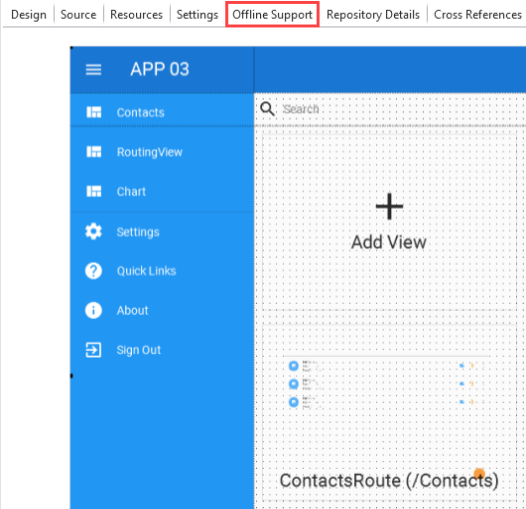Click the search magnifier icon
This screenshot has height=509, width=526.
click(267, 109)
